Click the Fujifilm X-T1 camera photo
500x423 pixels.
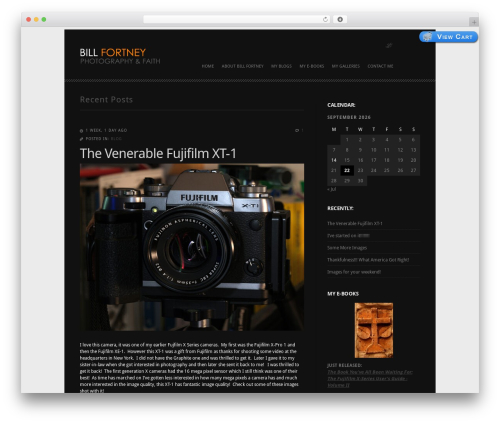point(192,247)
